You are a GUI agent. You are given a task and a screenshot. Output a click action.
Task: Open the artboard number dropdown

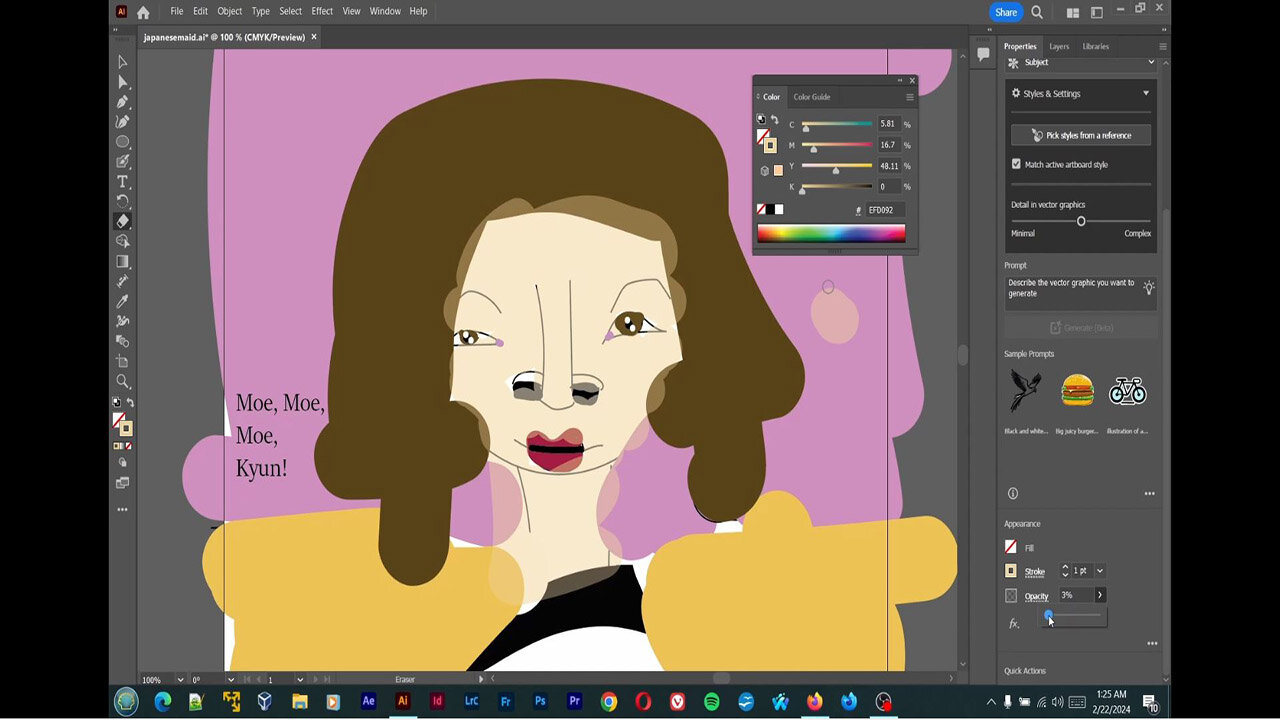point(299,680)
